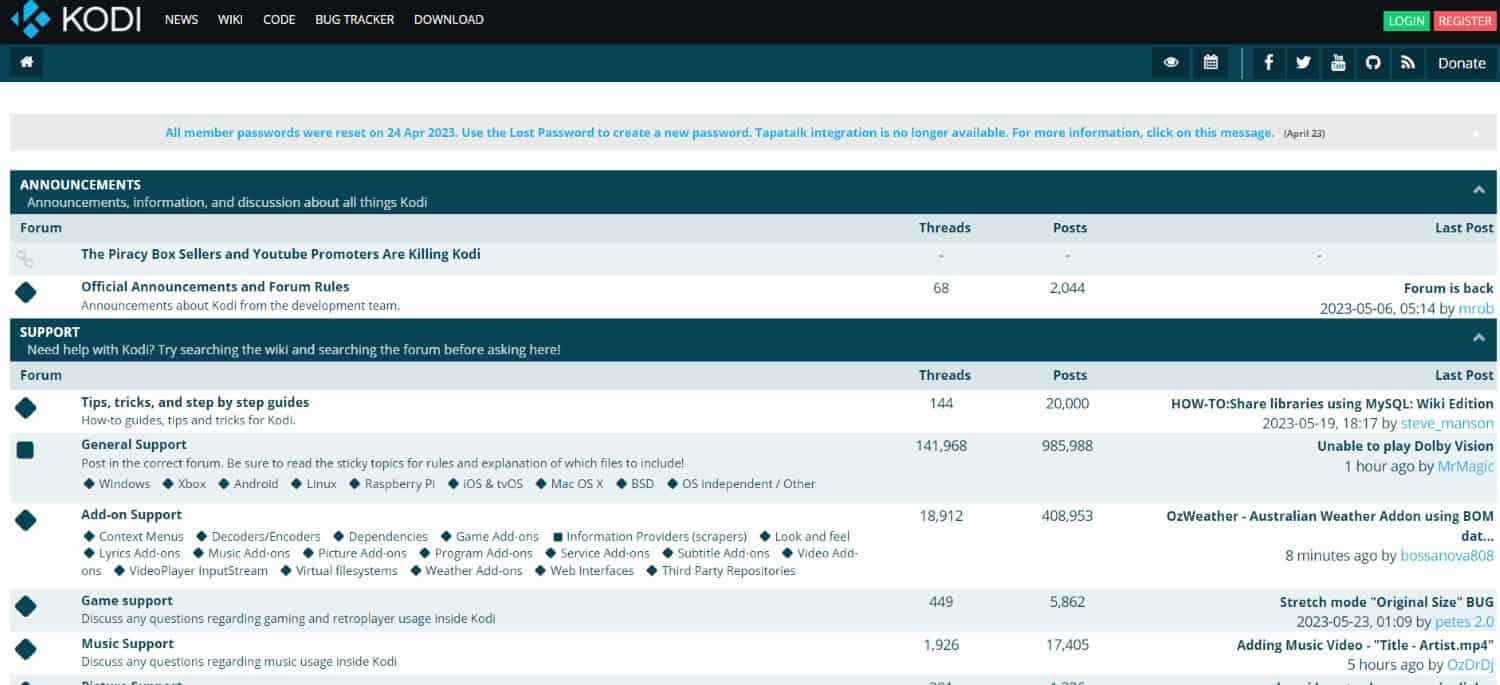This screenshot has width=1500, height=685.
Task: Open the Add-on Support forum
Action: pyautogui.click(x=131, y=514)
